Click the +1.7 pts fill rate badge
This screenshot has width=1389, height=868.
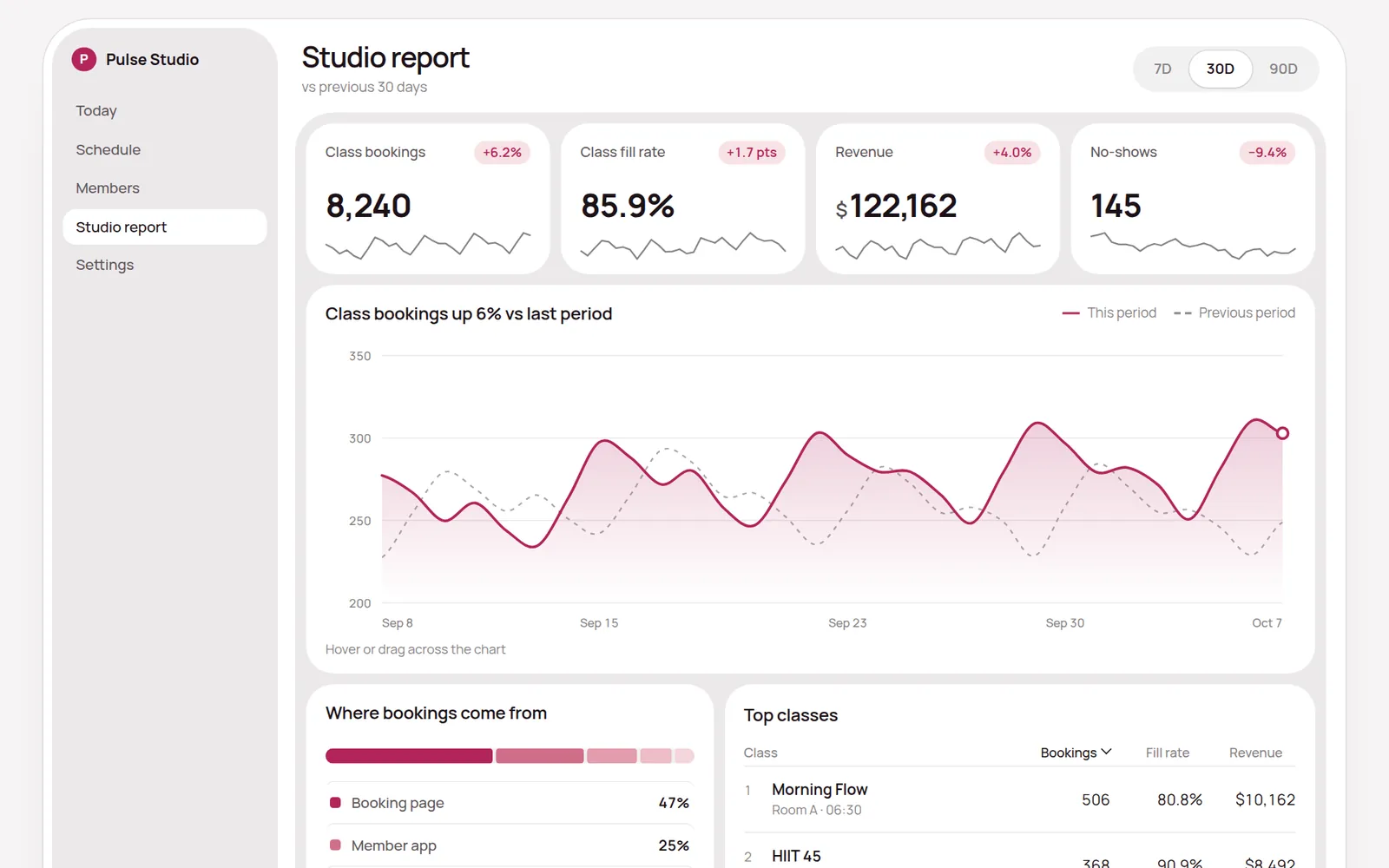(752, 152)
